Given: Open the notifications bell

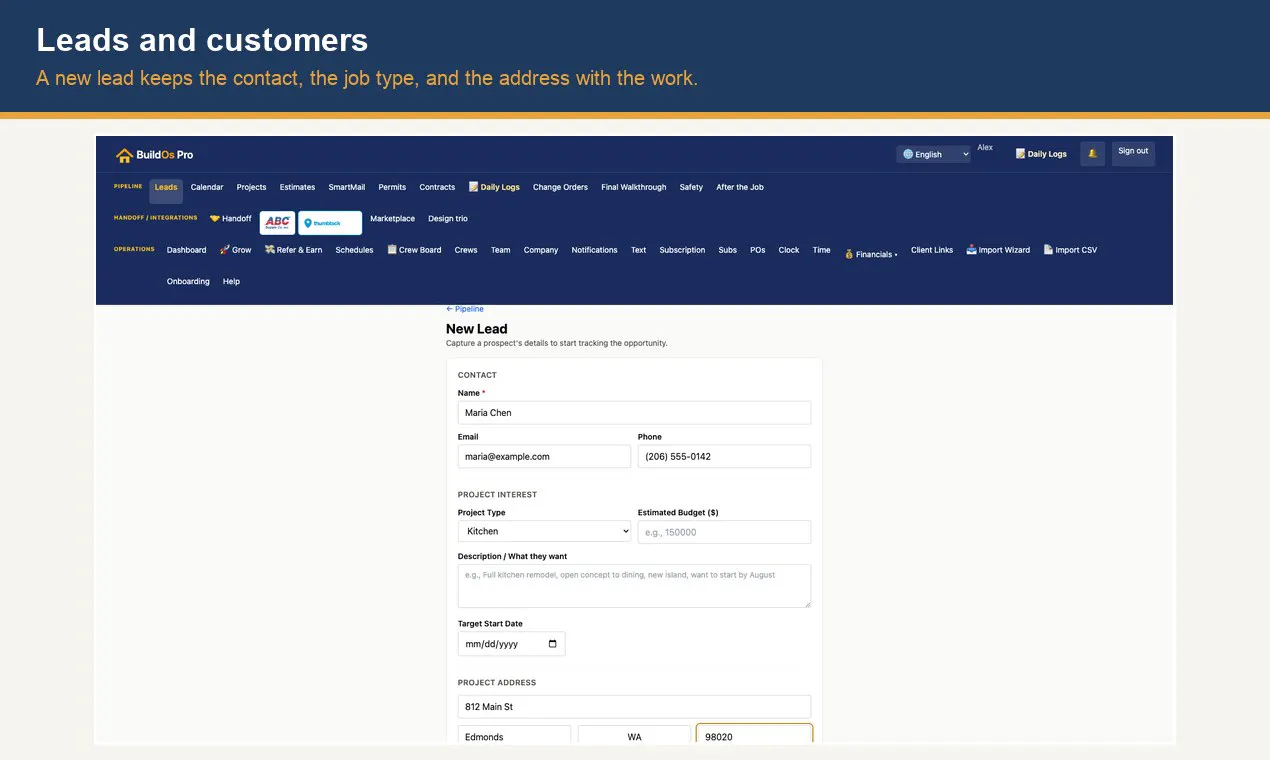Looking at the screenshot, I should (1092, 154).
